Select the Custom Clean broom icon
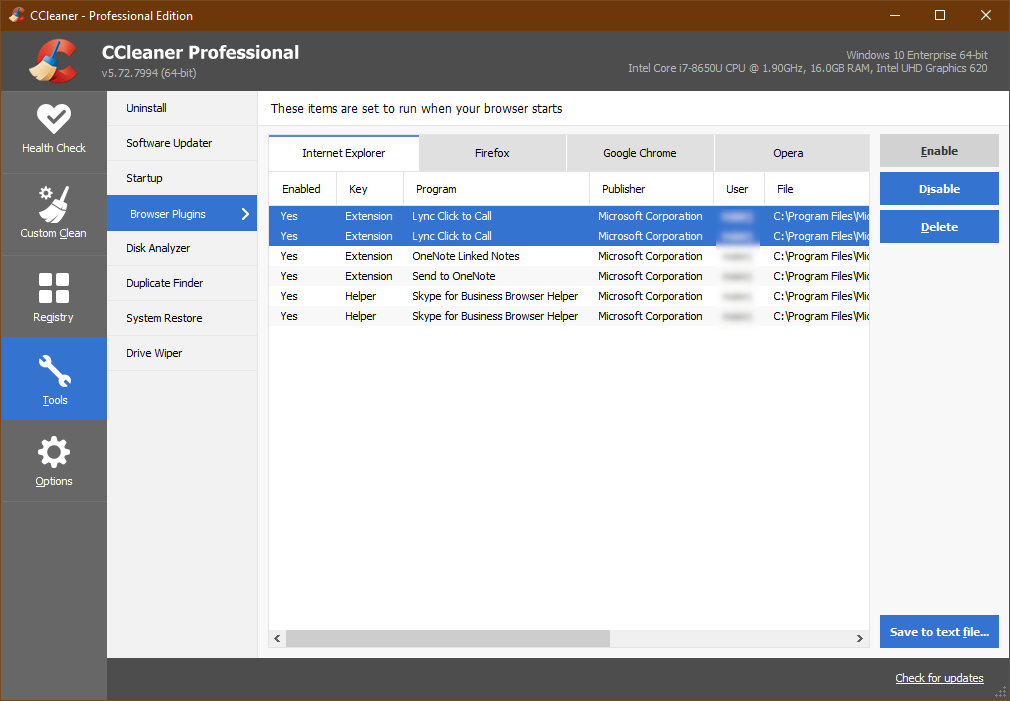Image resolution: width=1010 pixels, height=701 pixels. click(x=54, y=203)
